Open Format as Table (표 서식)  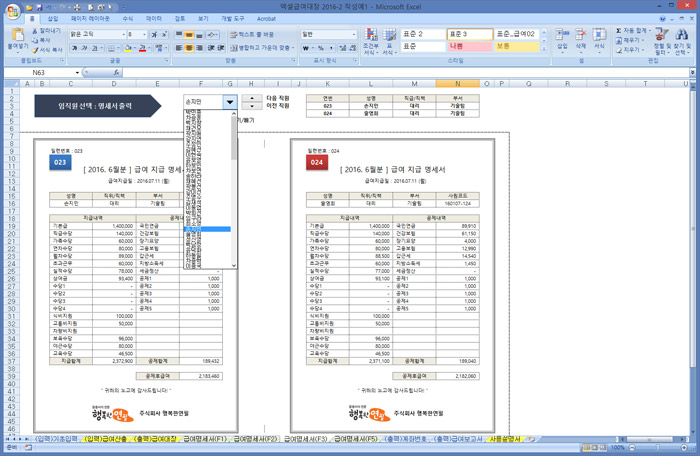coord(389,42)
